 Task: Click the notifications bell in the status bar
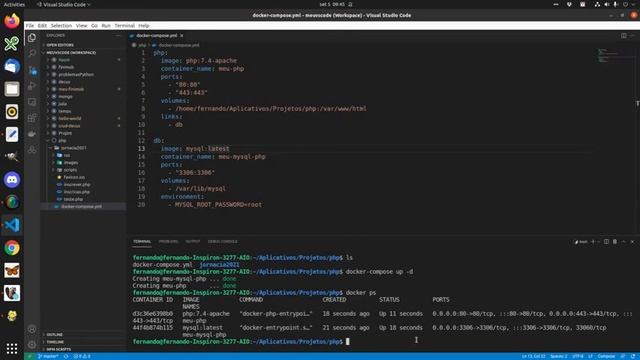tap(632, 356)
